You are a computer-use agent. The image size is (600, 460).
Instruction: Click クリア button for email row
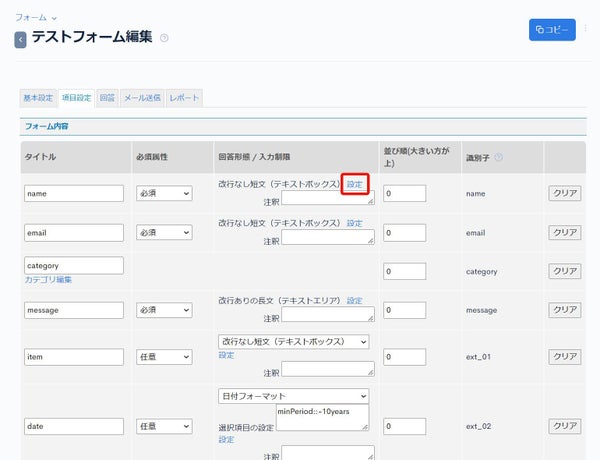(565, 232)
